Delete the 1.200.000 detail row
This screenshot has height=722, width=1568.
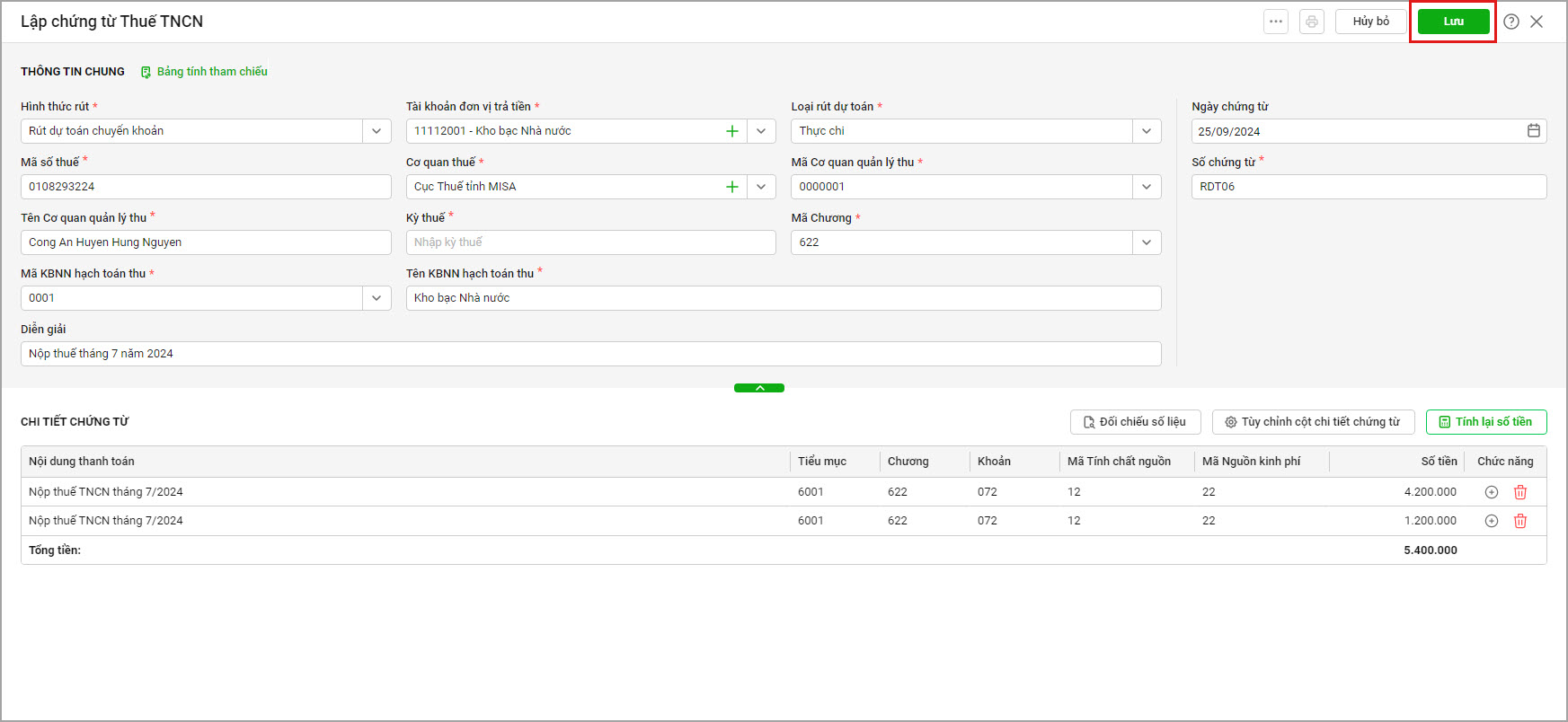pyautogui.click(x=1520, y=521)
